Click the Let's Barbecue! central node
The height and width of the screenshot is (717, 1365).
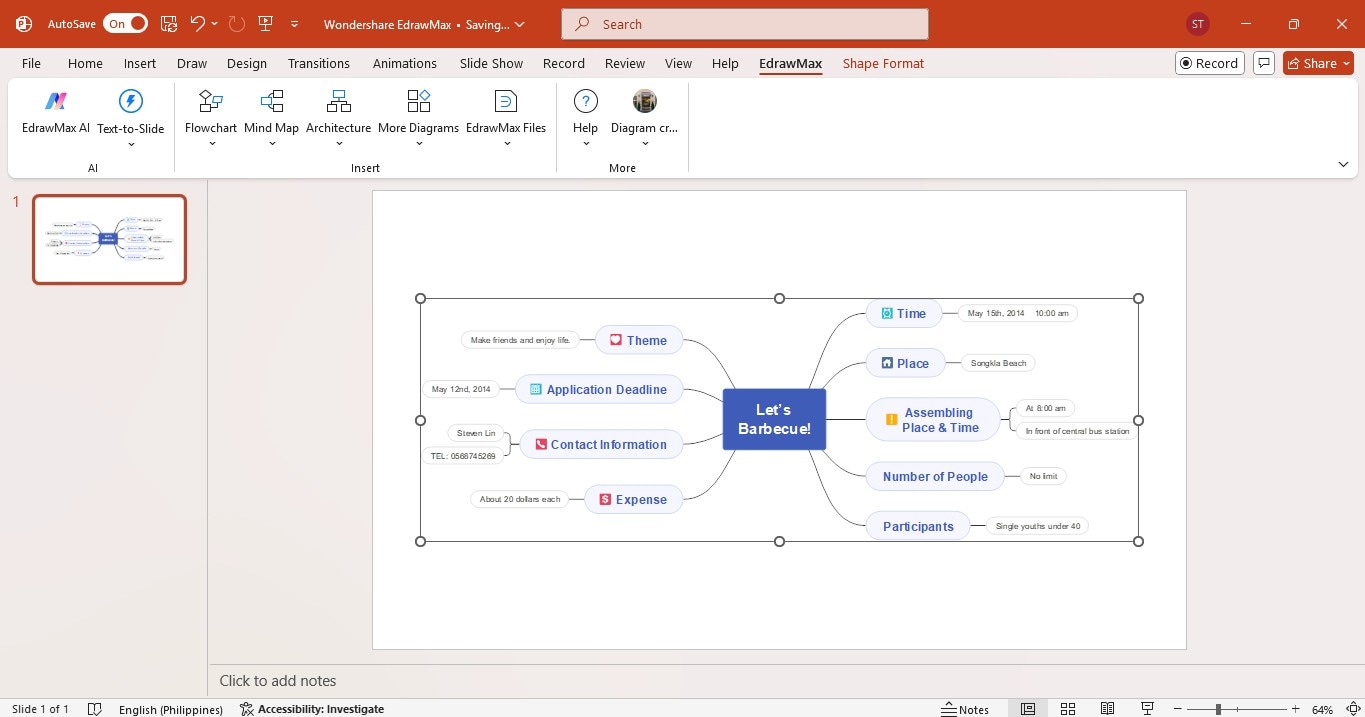tap(774, 419)
